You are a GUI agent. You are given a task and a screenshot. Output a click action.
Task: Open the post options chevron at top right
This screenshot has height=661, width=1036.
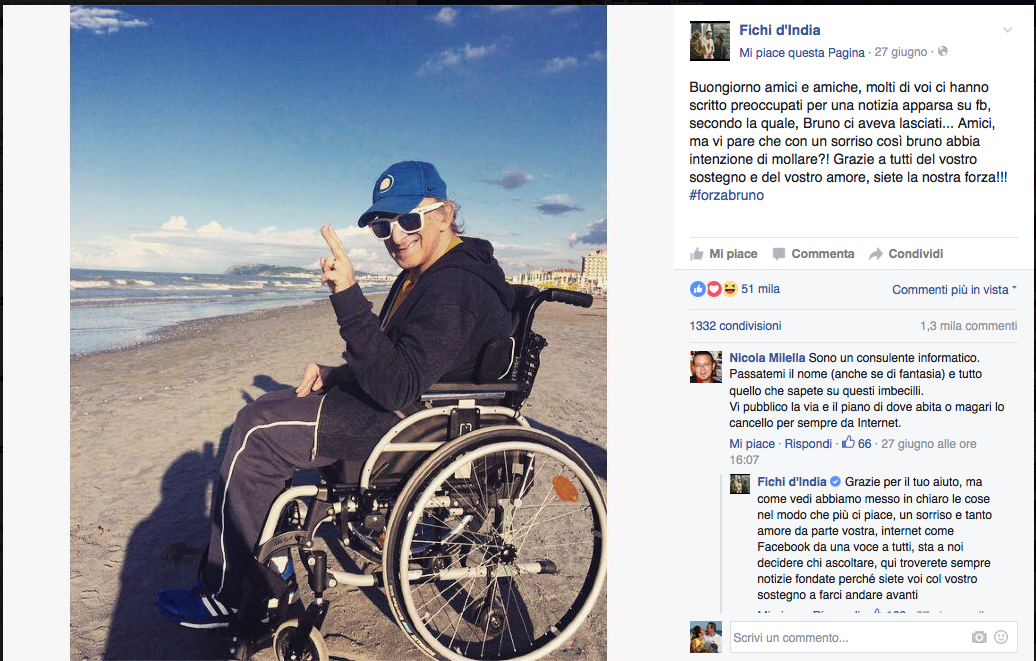(1008, 30)
